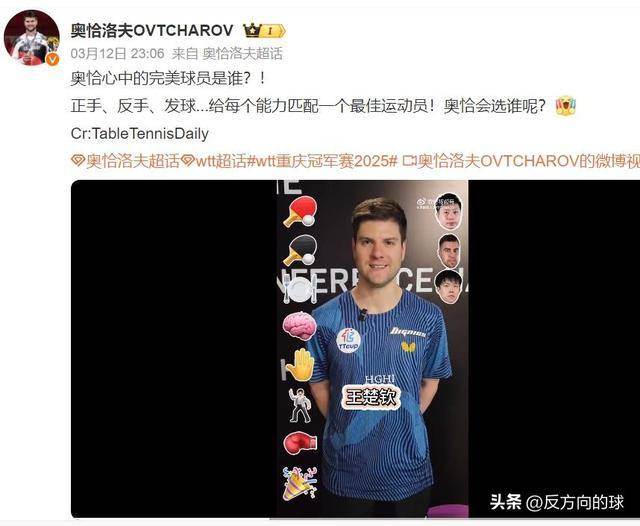Open the post timestamp 03月12日 23:06

[117, 53]
